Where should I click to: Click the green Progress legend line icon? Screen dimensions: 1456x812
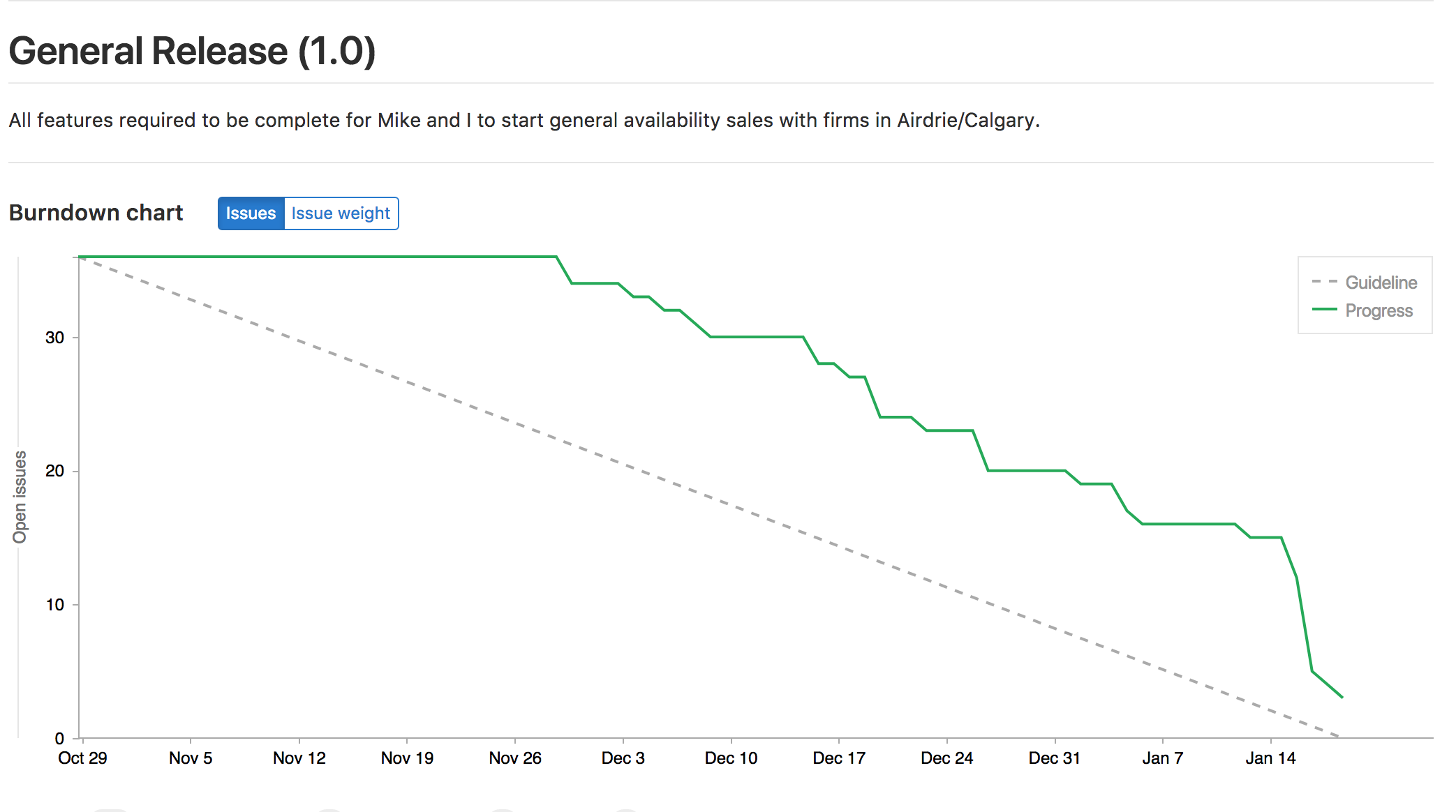[1325, 309]
